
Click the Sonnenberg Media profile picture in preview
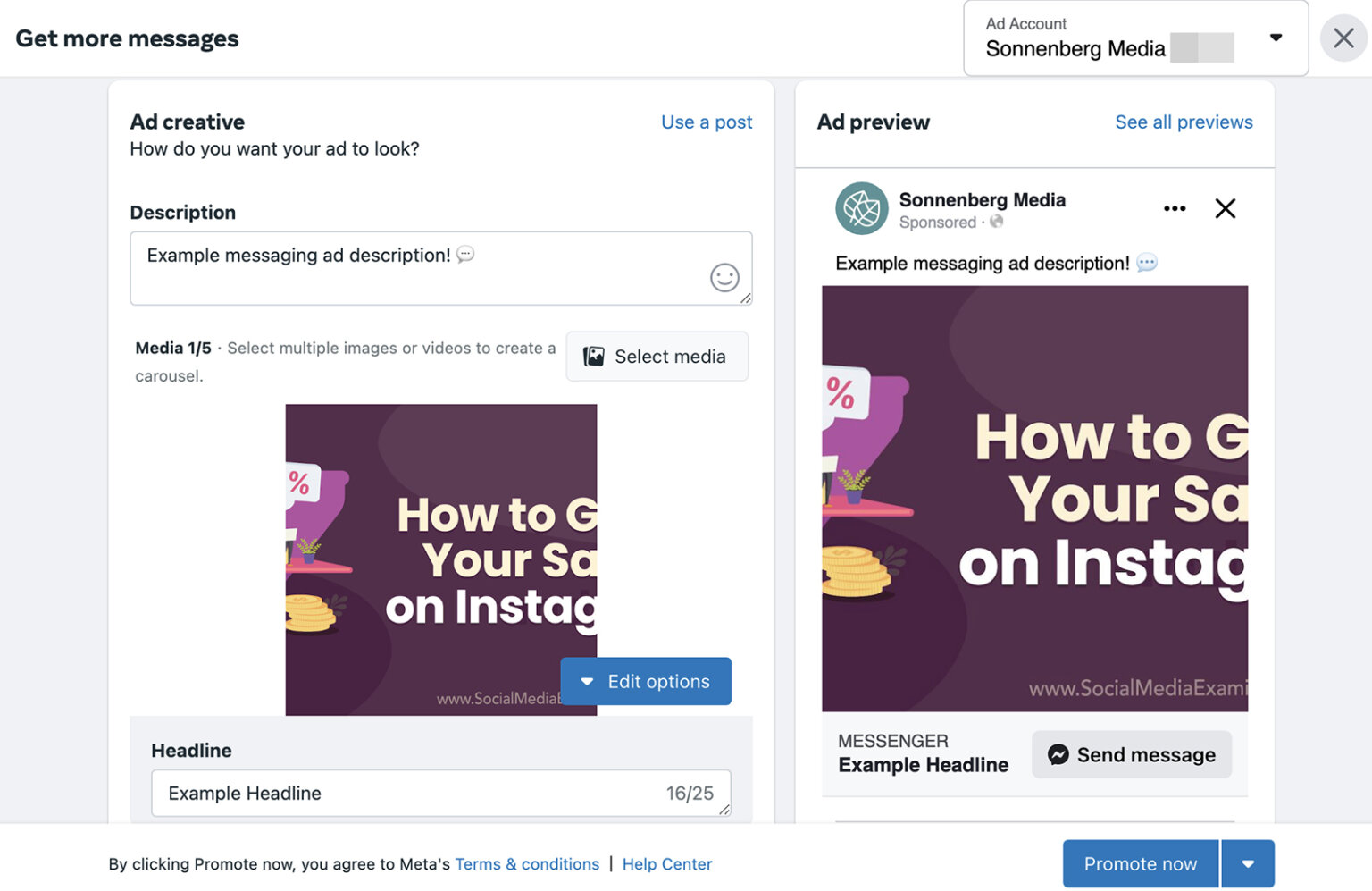point(860,209)
